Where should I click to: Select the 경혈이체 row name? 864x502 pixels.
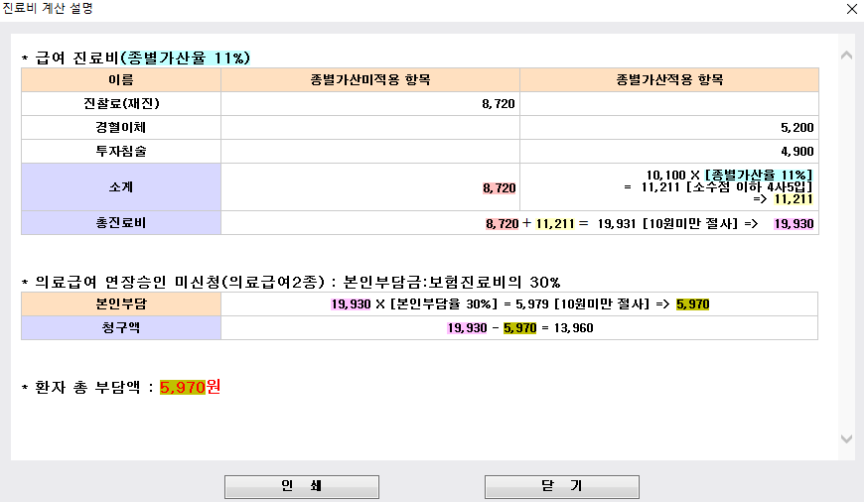click(x=121, y=127)
